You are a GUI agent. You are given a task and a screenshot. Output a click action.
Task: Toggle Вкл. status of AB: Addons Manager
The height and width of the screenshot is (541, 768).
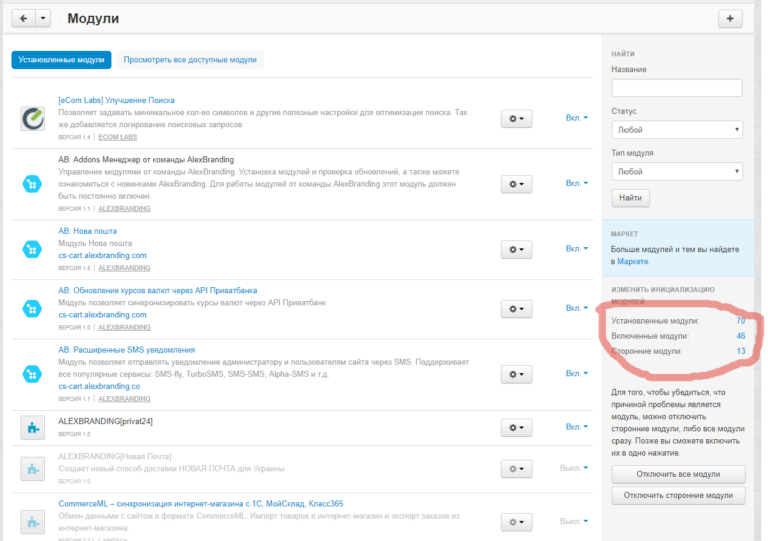576,183
